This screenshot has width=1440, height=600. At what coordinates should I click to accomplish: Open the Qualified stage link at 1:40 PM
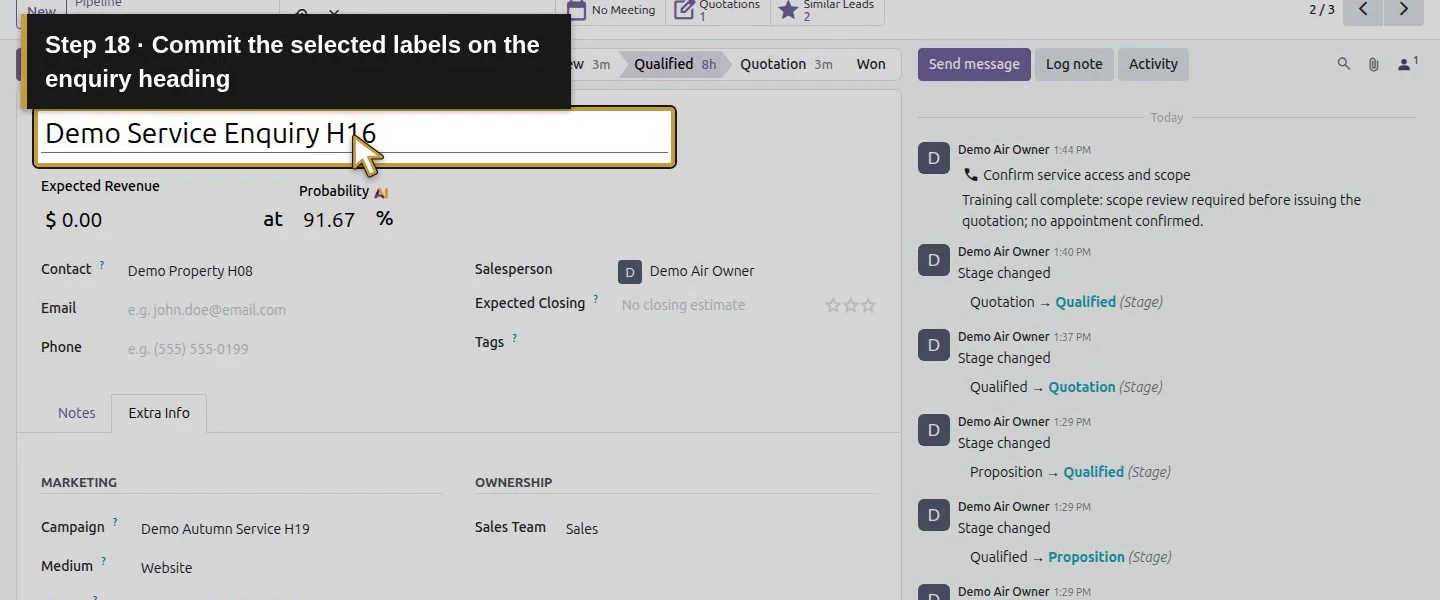pos(1085,302)
